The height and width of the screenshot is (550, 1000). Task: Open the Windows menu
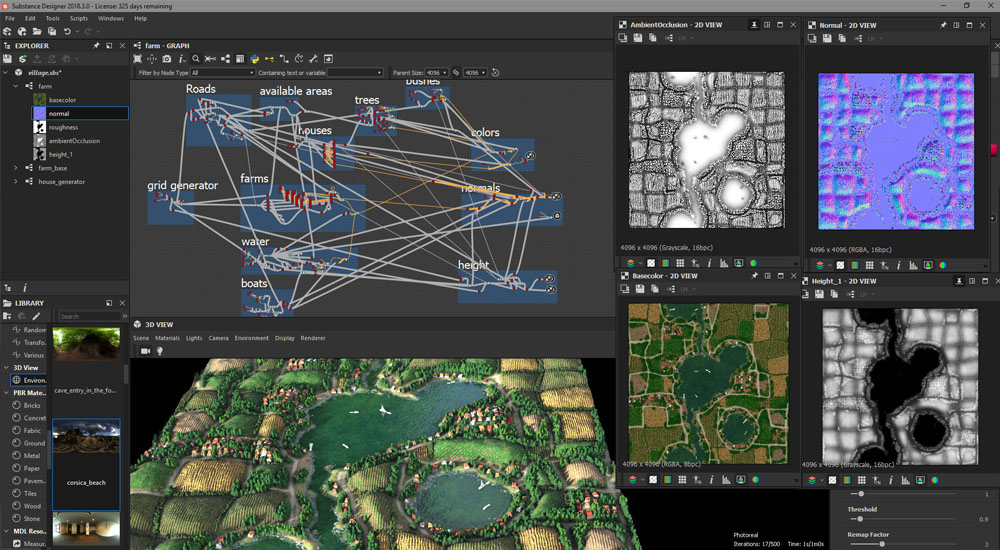[x=110, y=19]
